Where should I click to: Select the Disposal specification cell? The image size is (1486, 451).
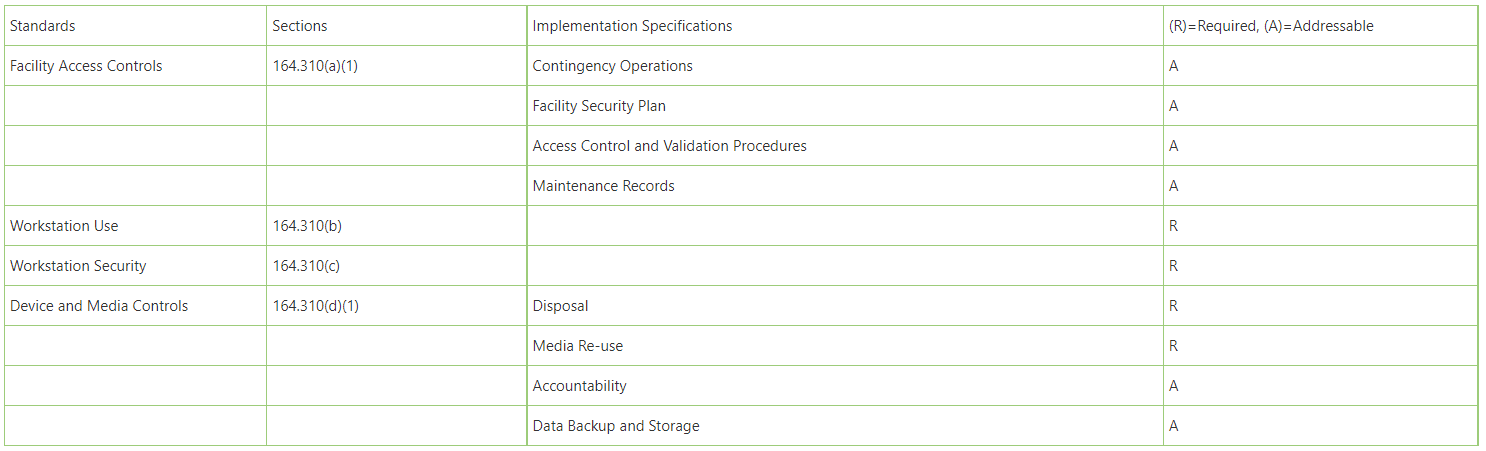pos(845,306)
